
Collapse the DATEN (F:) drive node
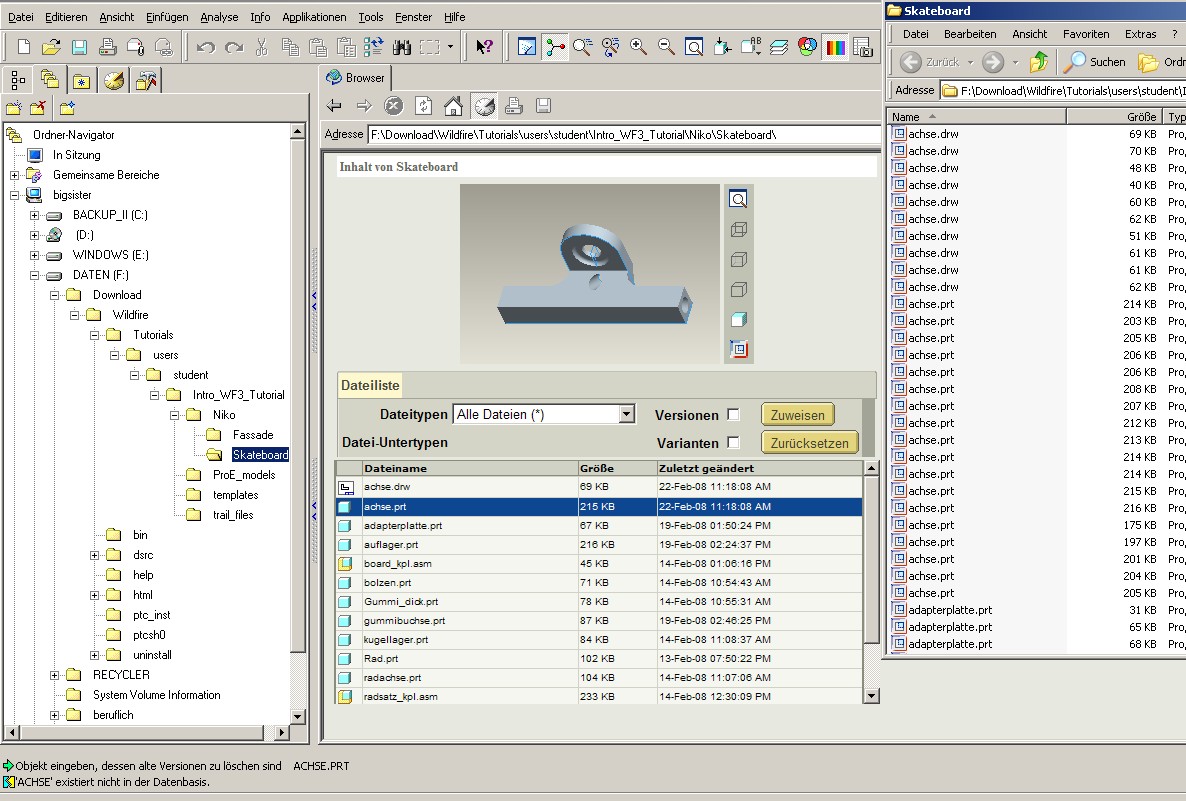click(x=34, y=275)
